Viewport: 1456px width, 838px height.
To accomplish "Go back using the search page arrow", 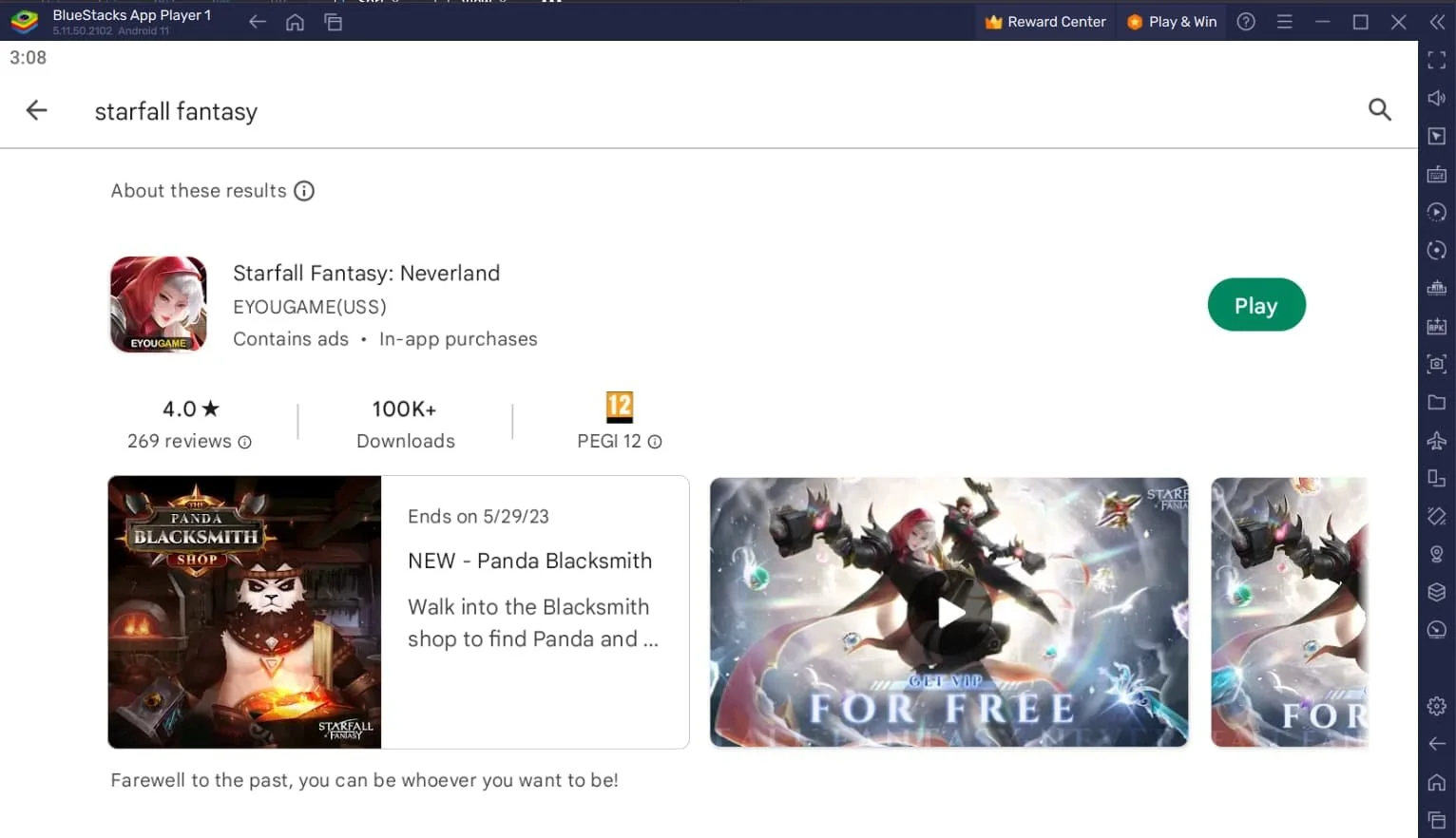I will click(36, 110).
